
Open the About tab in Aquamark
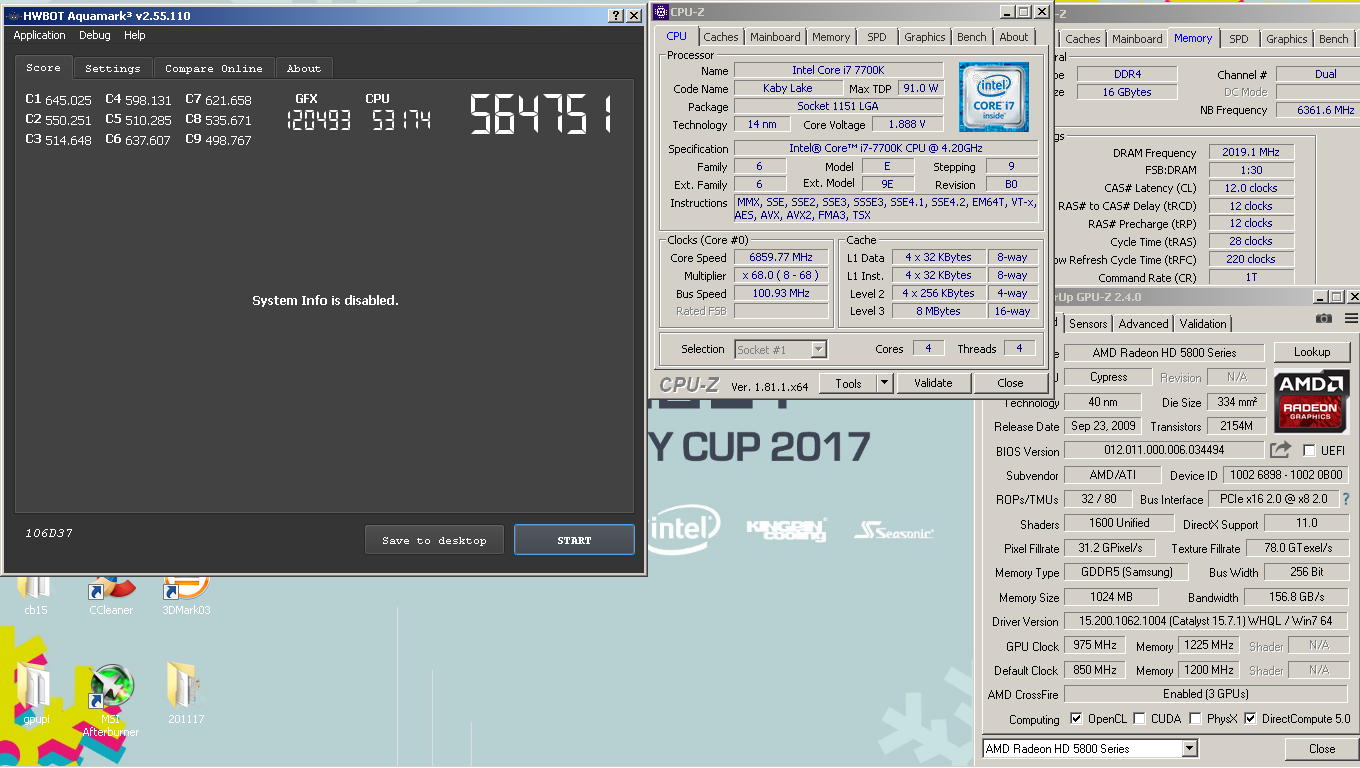click(304, 68)
